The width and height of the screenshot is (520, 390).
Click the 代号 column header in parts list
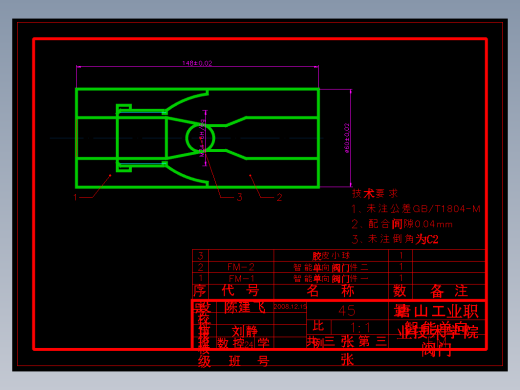pyautogui.click(x=241, y=291)
